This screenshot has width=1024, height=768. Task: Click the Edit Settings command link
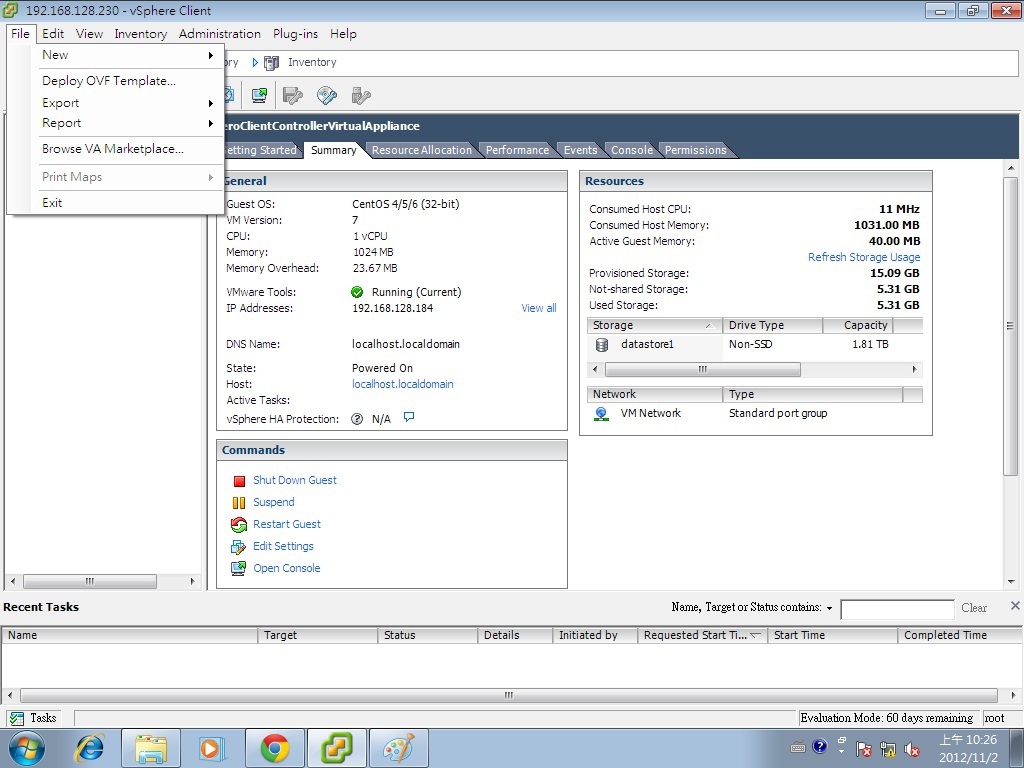point(283,547)
